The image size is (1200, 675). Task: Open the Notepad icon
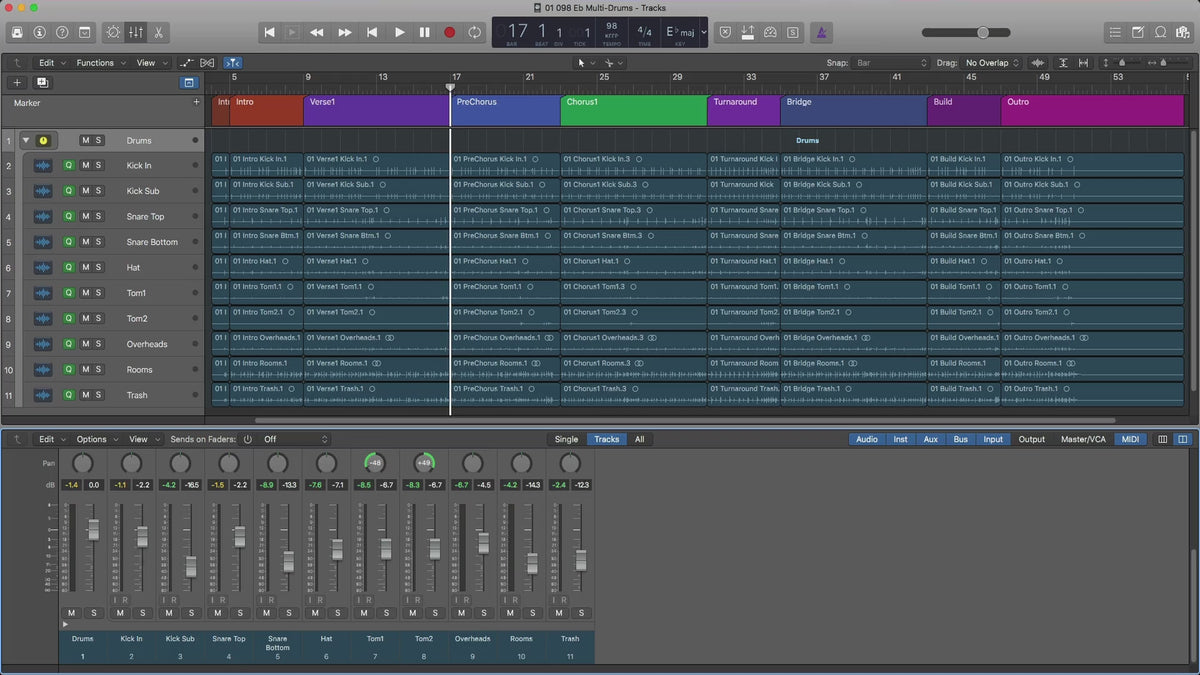[x=1138, y=32]
